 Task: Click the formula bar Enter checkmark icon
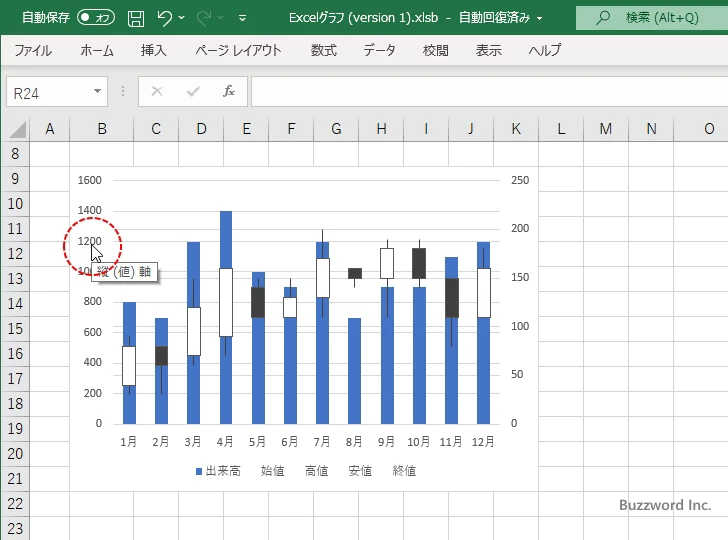click(x=193, y=91)
